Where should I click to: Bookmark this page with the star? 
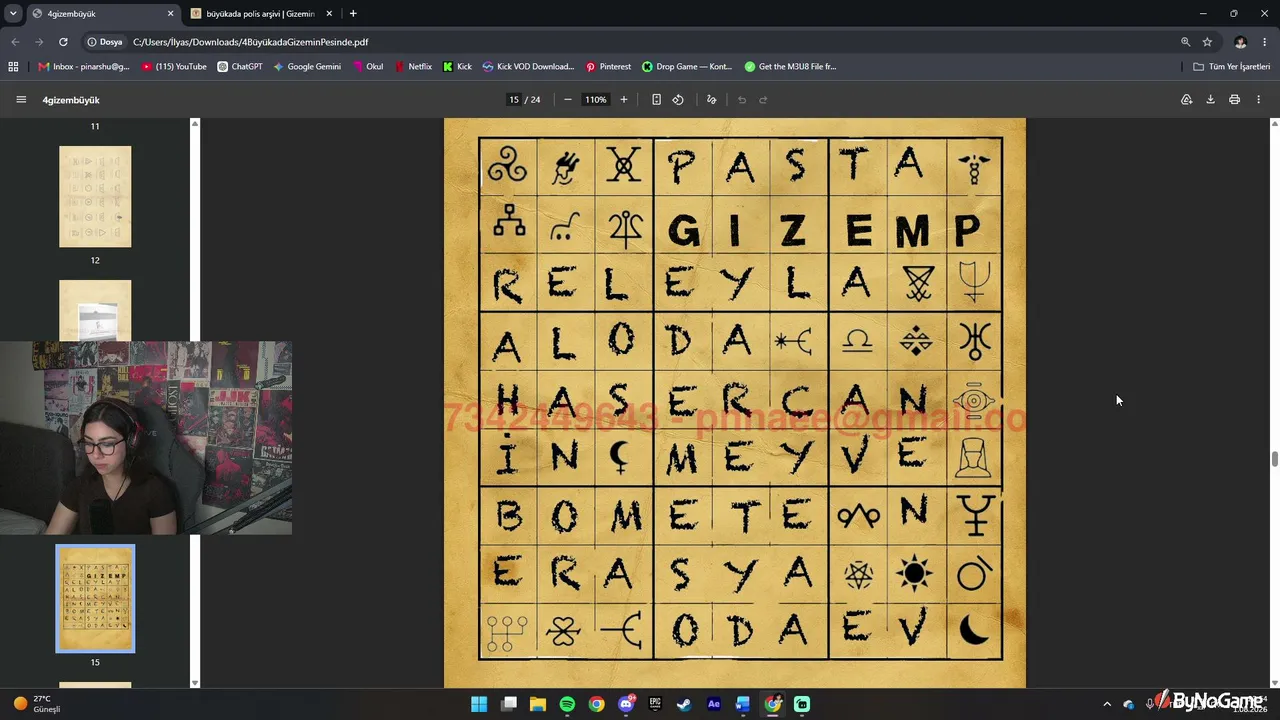pos(1207,42)
